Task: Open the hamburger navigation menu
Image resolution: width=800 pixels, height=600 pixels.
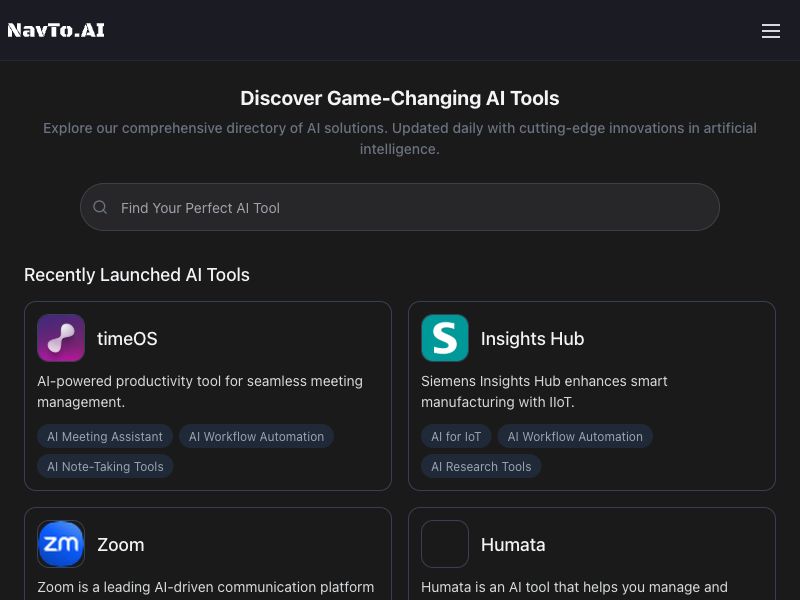Action: (x=770, y=31)
